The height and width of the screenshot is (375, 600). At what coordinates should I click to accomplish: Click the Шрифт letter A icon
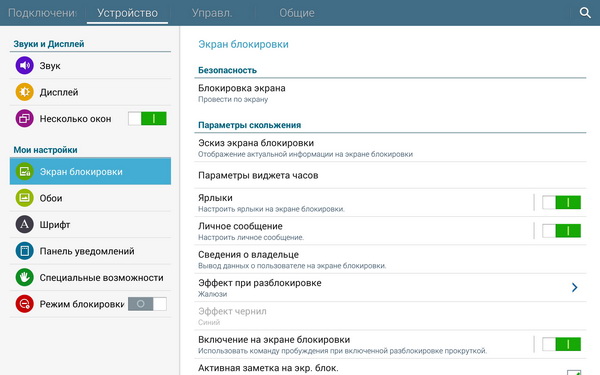point(24,224)
